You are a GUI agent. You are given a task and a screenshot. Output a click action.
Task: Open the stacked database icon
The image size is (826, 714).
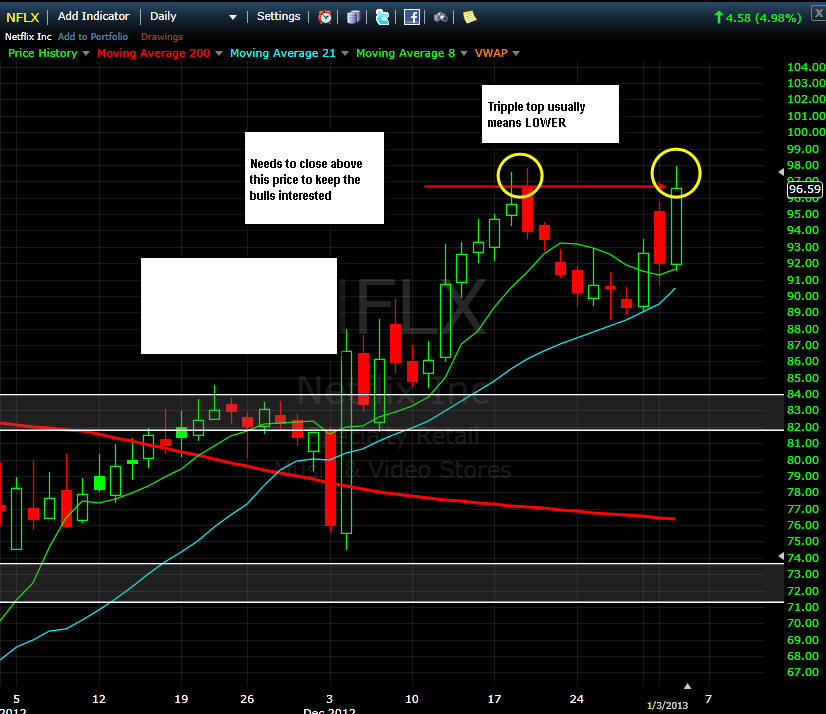pyautogui.click(x=353, y=17)
